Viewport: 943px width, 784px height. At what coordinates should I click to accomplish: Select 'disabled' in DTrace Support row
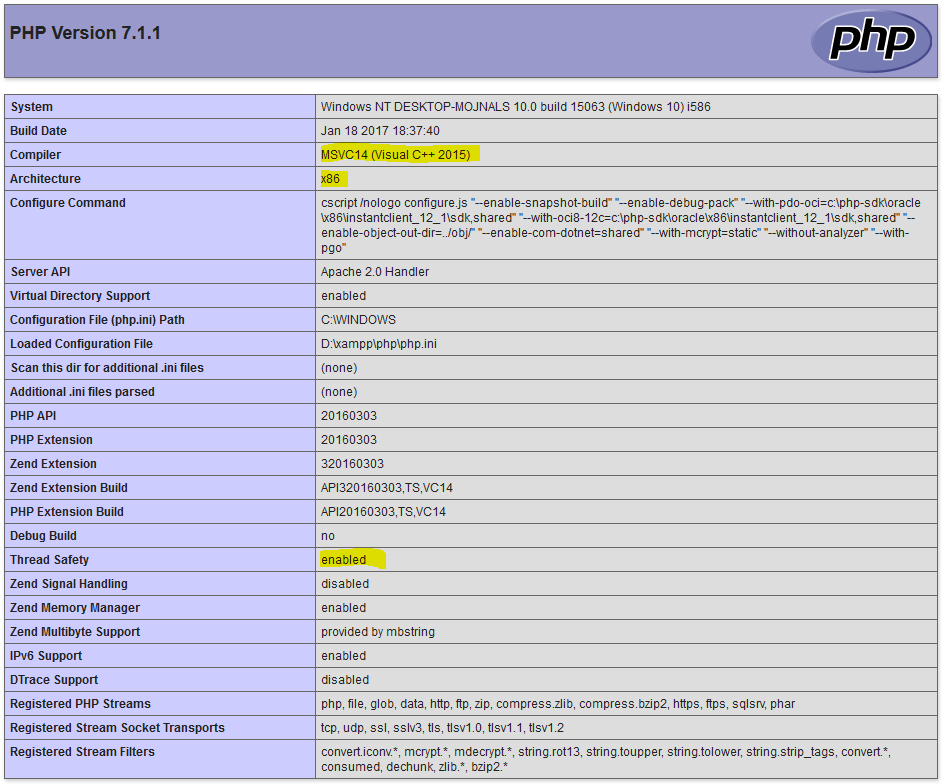point(345,681)
